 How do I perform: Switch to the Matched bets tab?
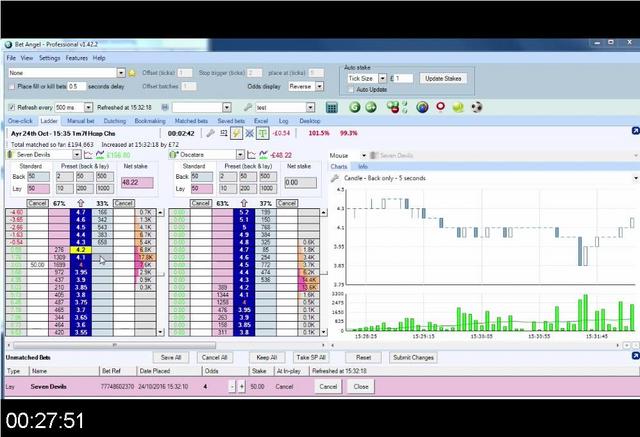[x=191, y=121]
